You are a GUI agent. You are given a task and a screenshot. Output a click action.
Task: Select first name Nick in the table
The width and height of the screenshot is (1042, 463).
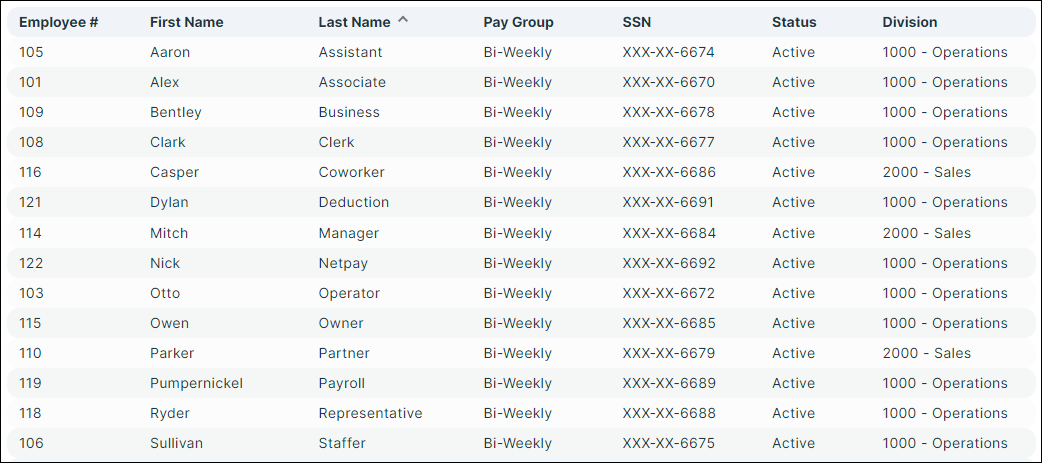pyautogui.click(x=165, y=263)
